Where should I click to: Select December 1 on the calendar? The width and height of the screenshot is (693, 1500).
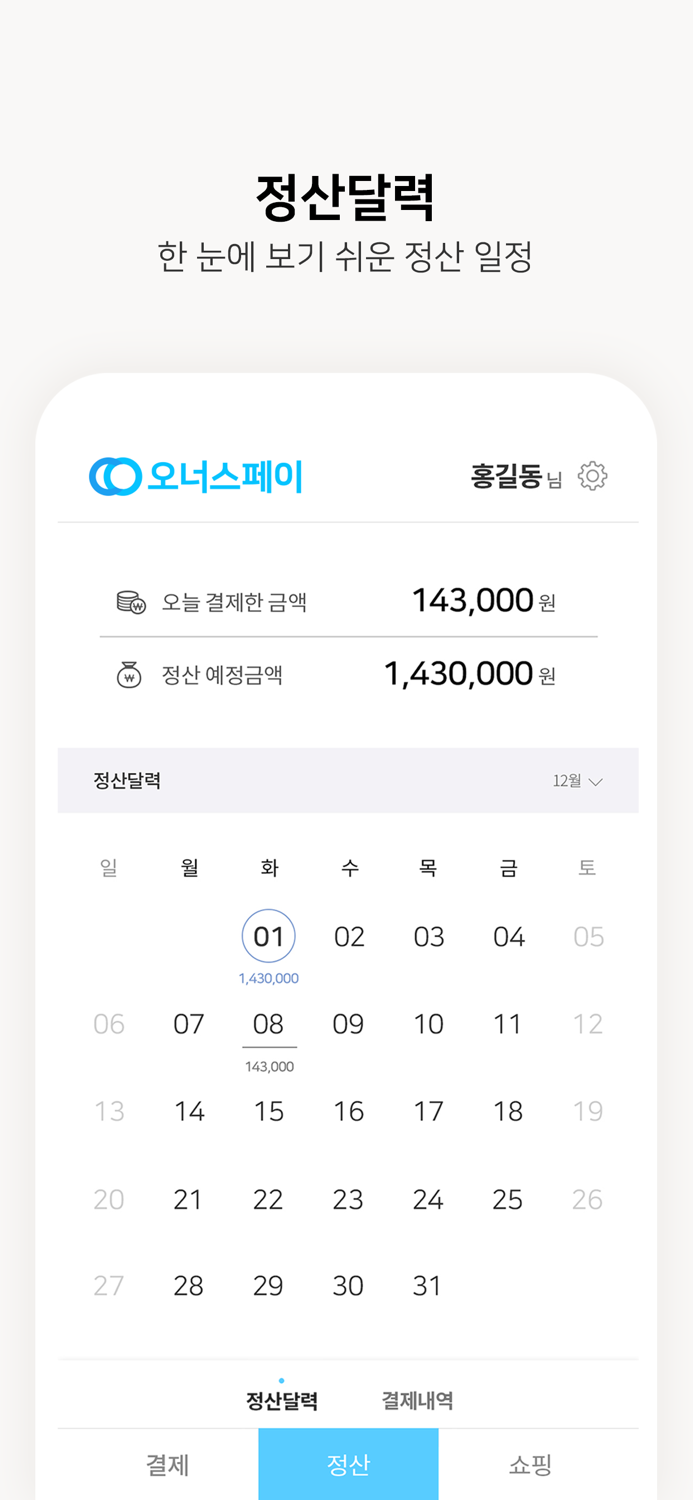(x=269, y=936)
